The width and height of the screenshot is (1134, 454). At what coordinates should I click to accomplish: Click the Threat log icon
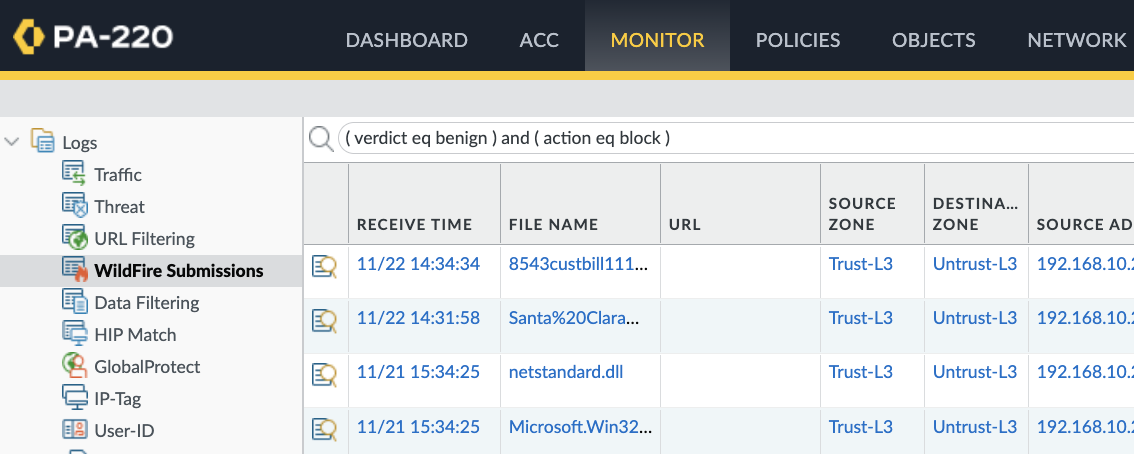[x=74, y=205]
